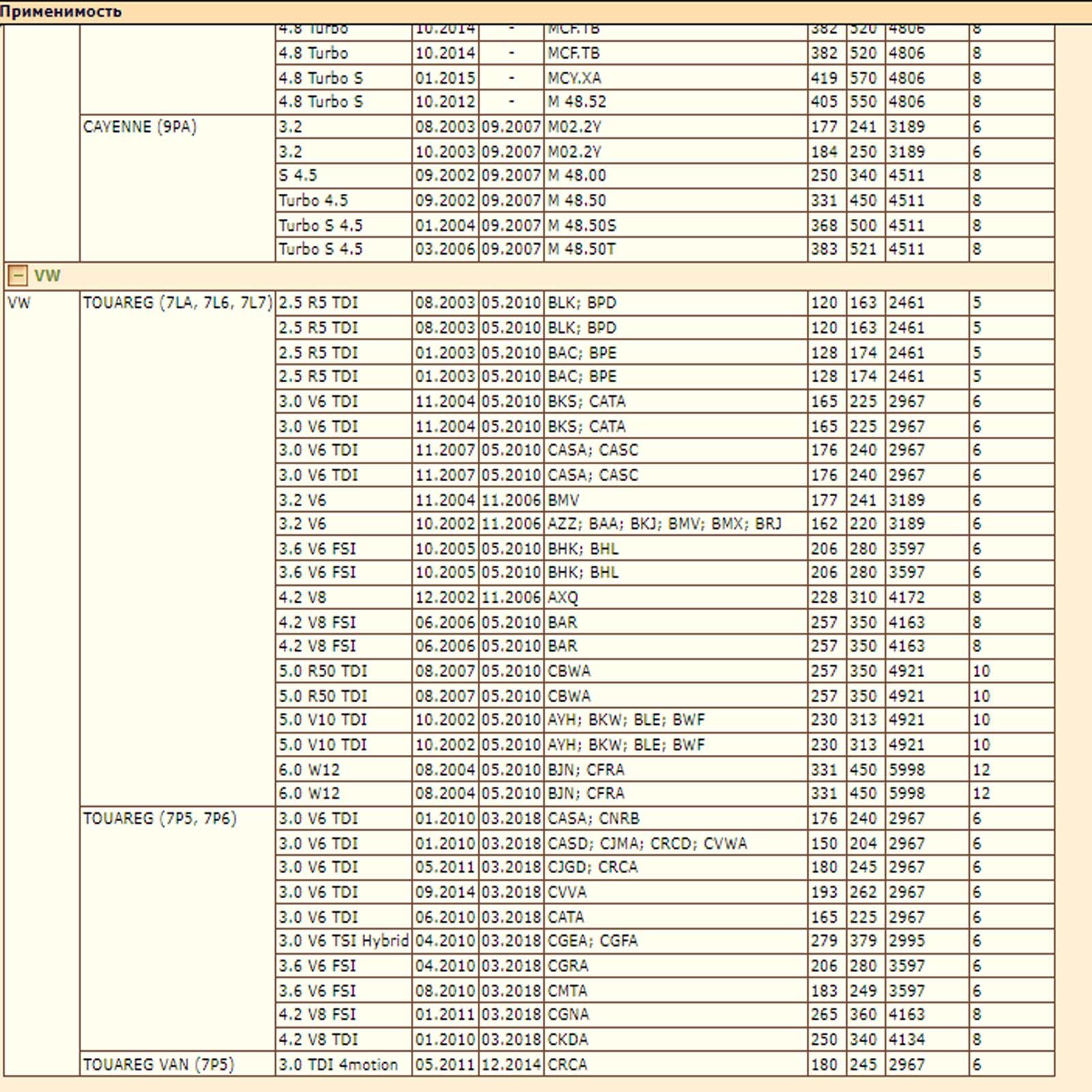Click the AZZ; BAA; BKJ engine codes cell
Image resolution: width=1092 pixels, height=1092 pixels.
click(664, 524)
